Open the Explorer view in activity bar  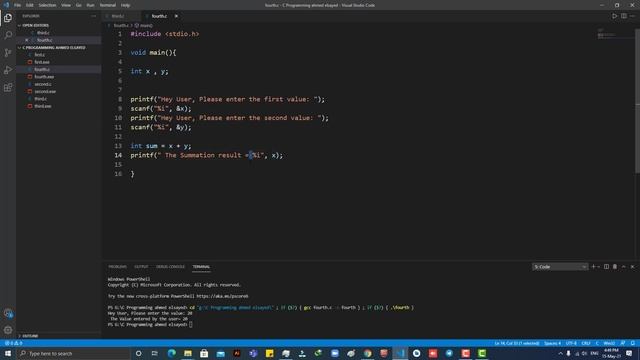click(x=8, y=18)
